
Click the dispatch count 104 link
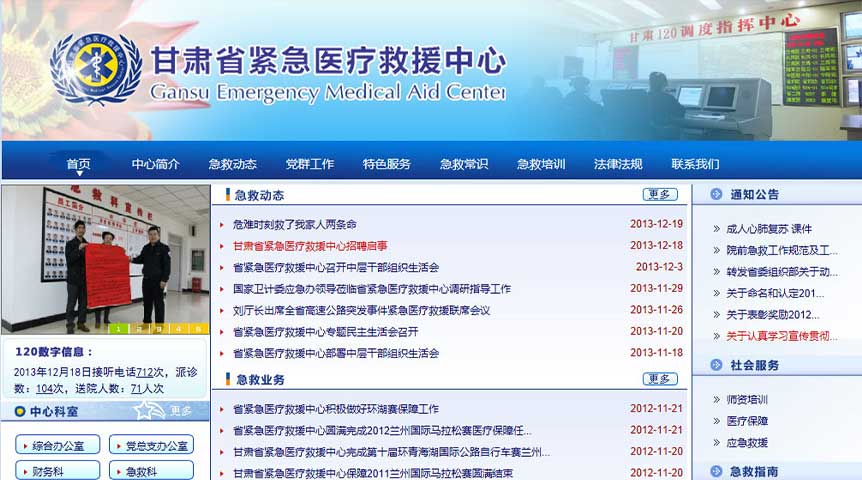click(45, 389)
